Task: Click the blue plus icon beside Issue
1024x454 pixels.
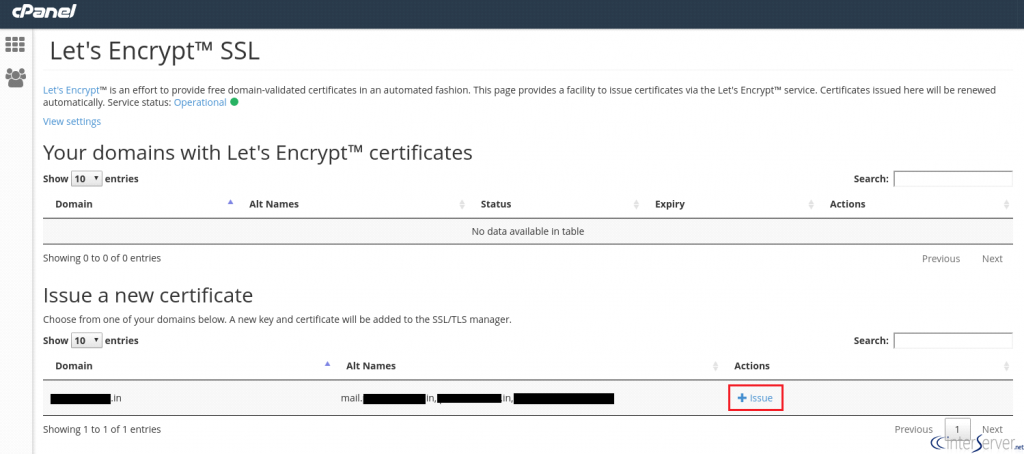Action: pyautogui.click(x=742, y=398)
